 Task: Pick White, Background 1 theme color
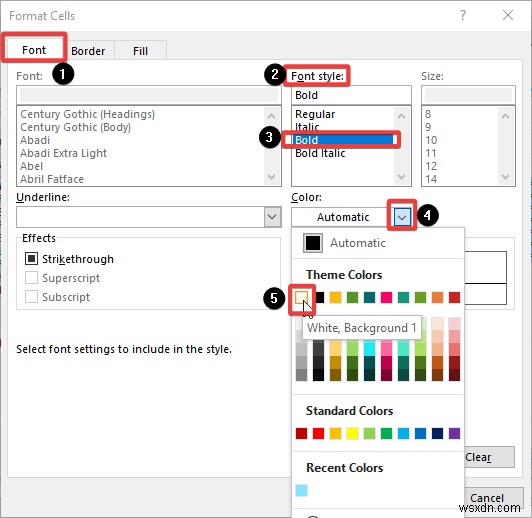tap(301, 298)
